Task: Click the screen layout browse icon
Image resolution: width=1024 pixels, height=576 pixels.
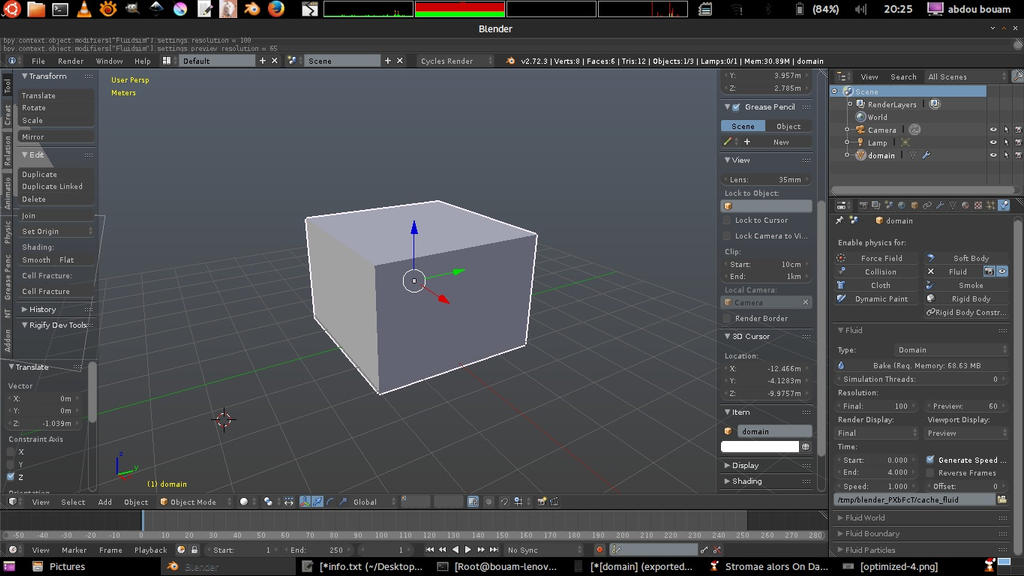Action: point(167,61)
